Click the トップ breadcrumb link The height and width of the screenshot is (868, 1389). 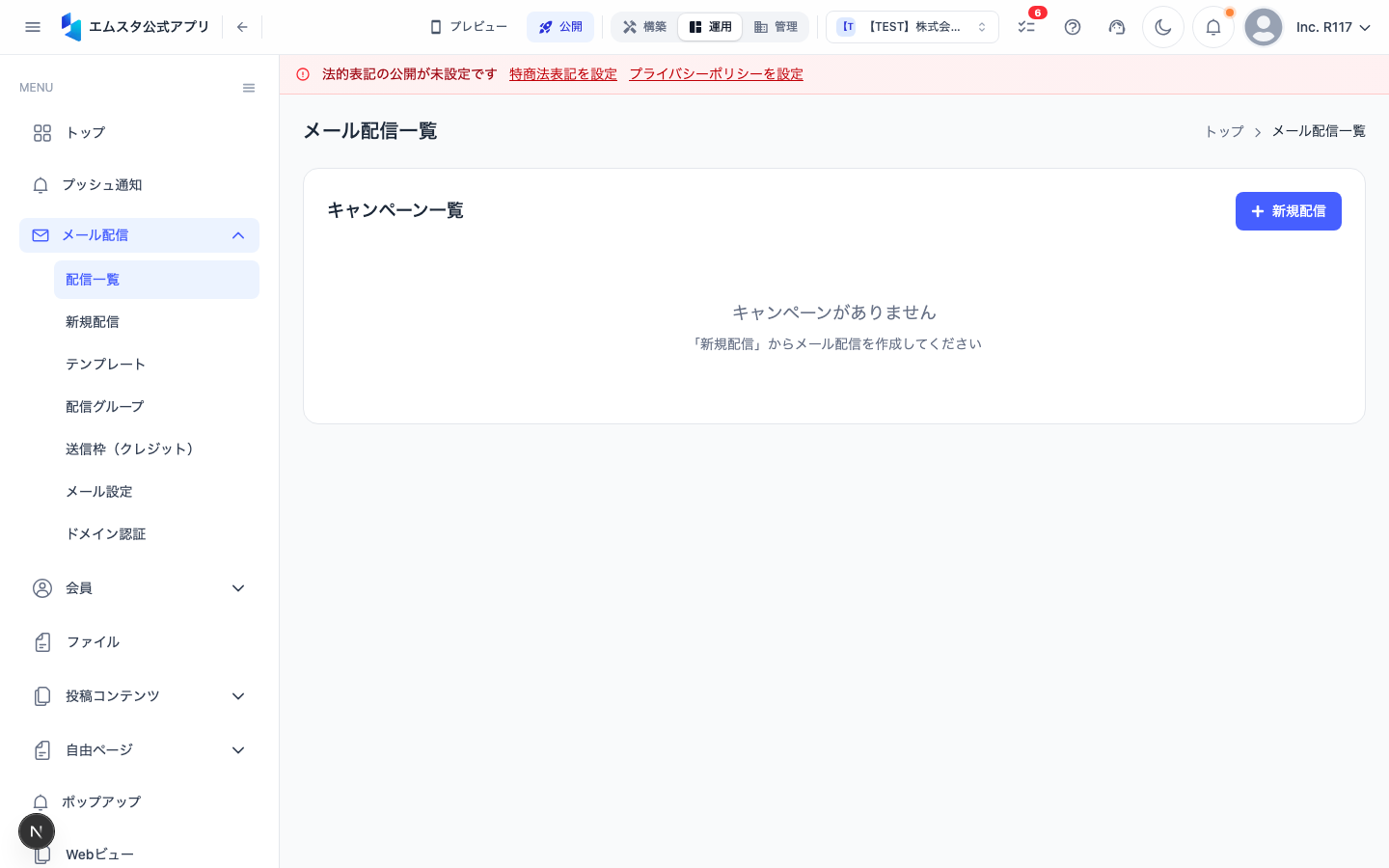coord(1224,131)
